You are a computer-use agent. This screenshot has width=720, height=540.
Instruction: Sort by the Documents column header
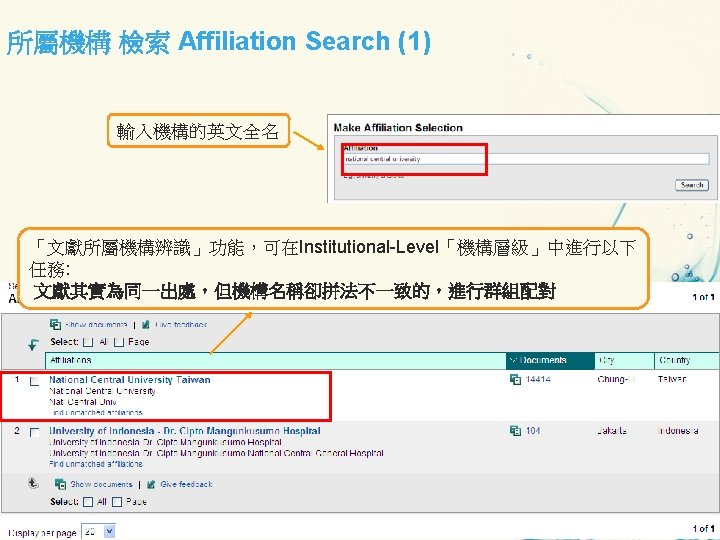pos(550,360)
